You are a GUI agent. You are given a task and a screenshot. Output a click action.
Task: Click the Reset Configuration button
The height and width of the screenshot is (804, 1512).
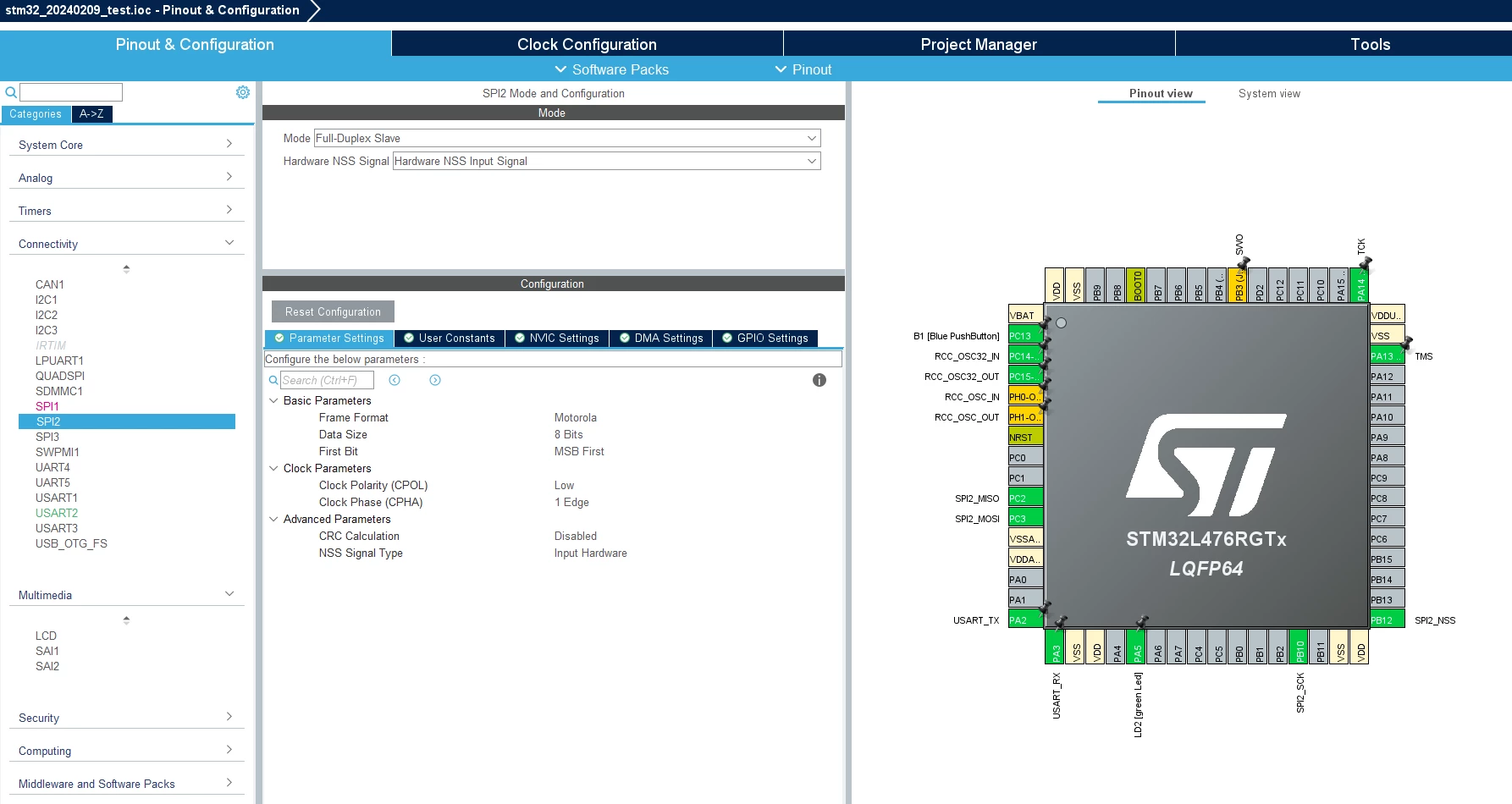[333, 311]
